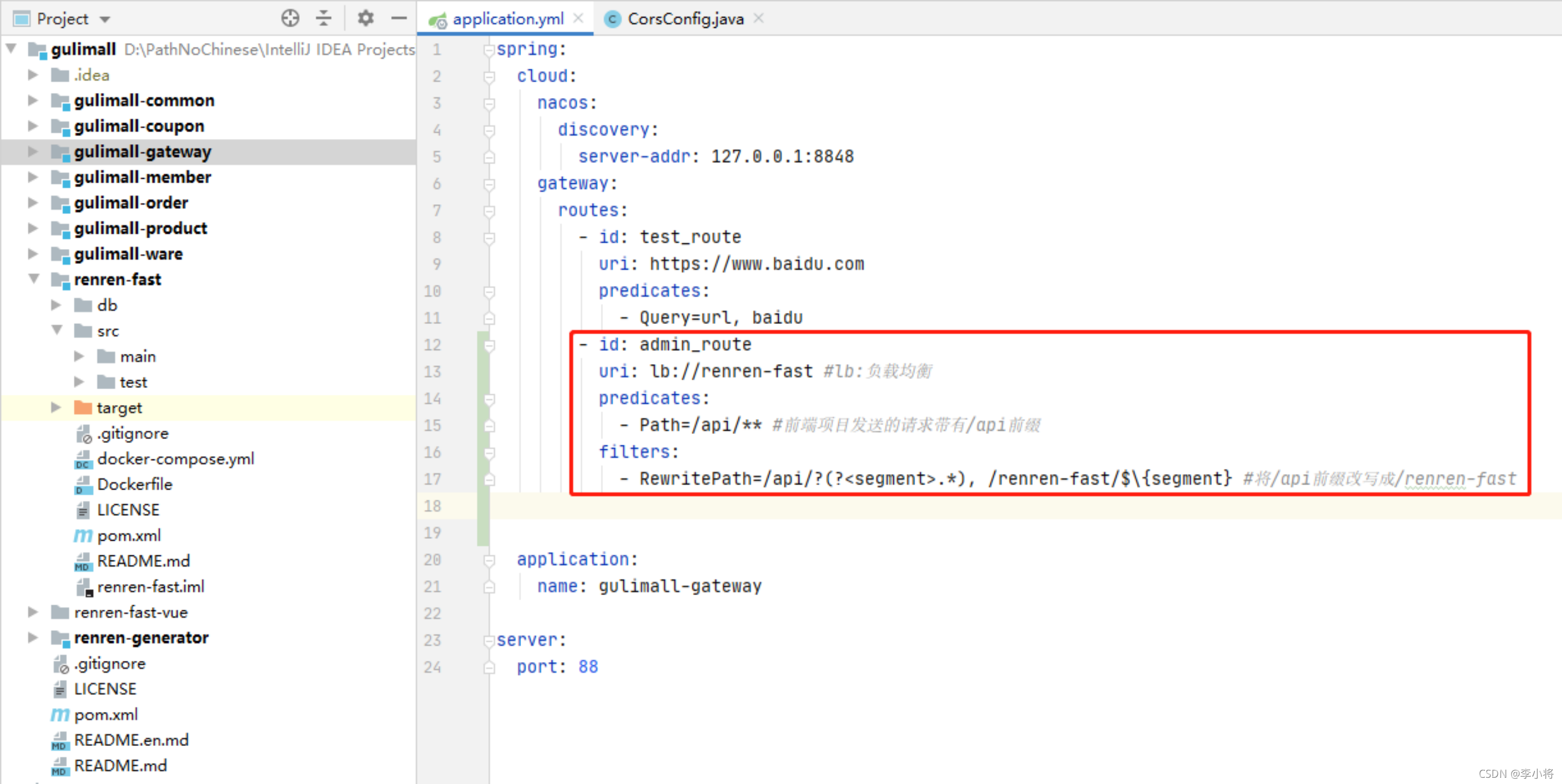This screenshot has height=784, width=1562.
Task: Expand the gulimall-product module
Action: tap(33, 228)
